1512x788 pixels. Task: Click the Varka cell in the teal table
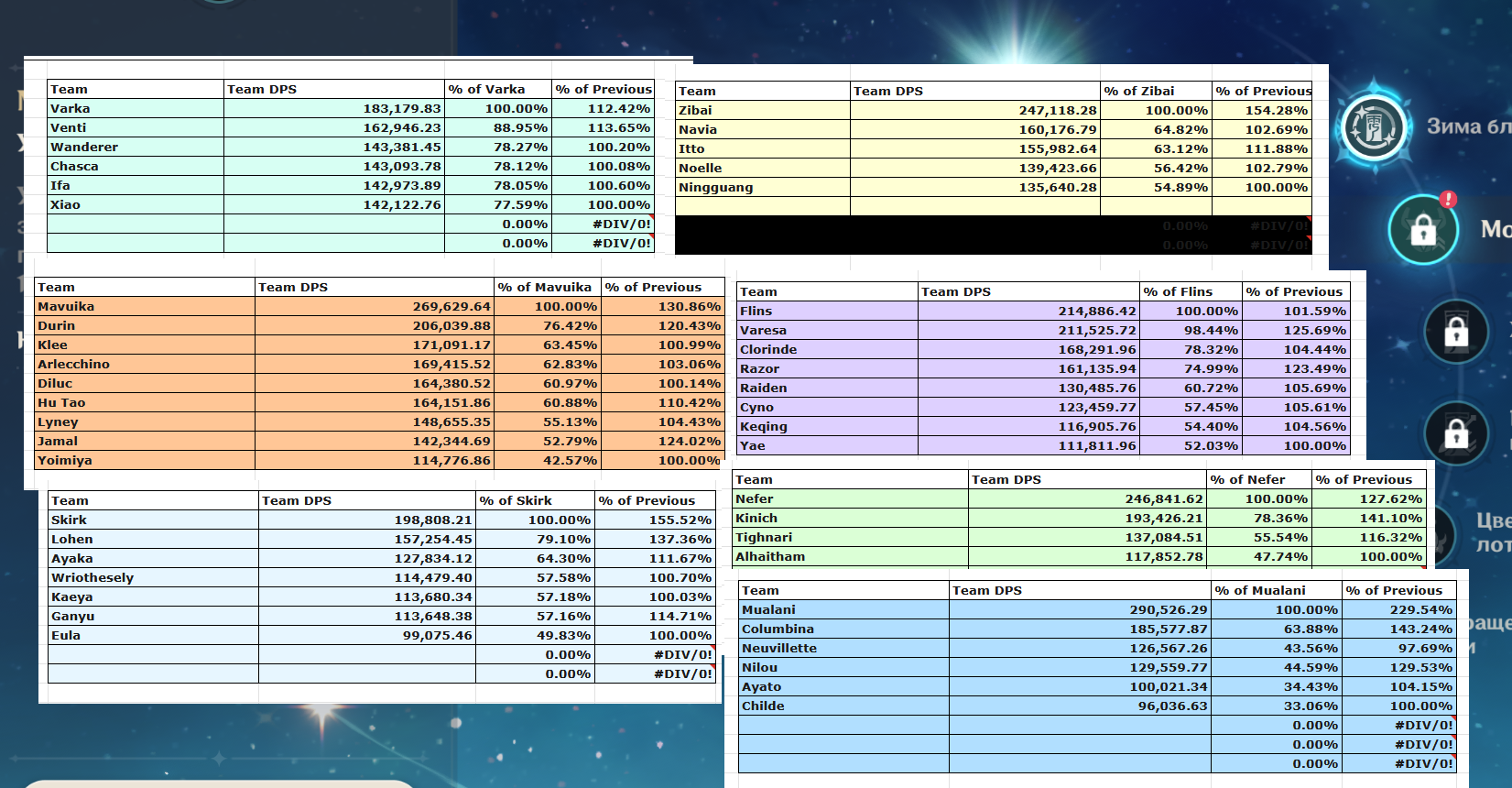click(x=136, y=108)
